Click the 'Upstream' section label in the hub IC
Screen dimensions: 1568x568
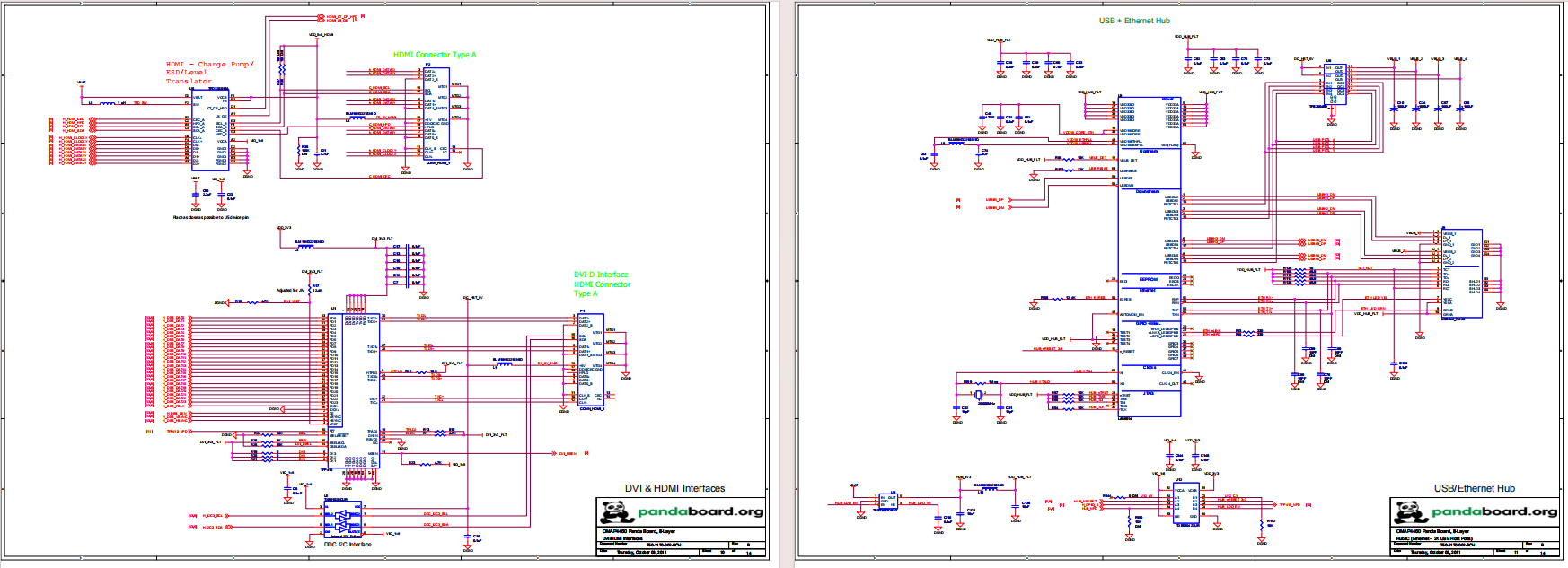point(1149,152)
